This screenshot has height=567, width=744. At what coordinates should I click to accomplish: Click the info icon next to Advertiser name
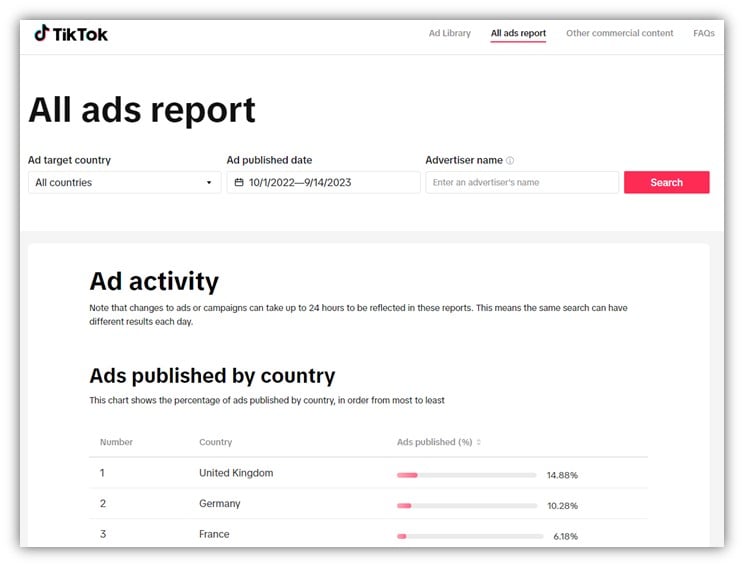point(510,160)
